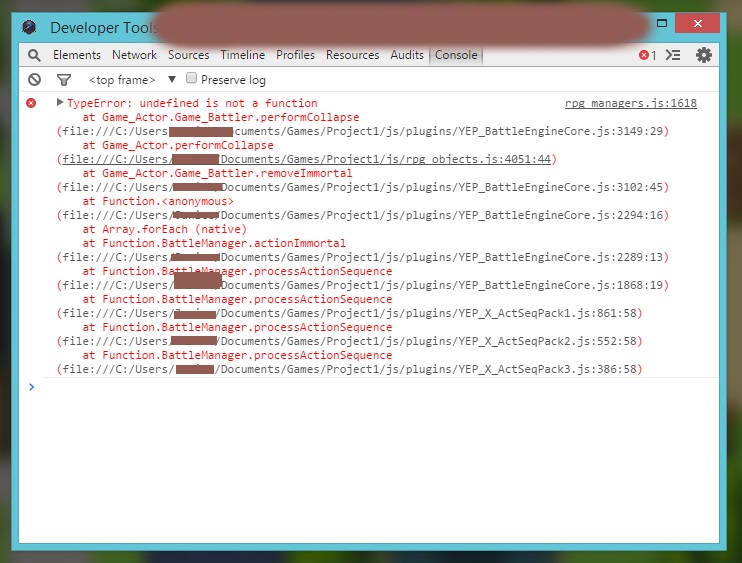Maximize the Developer Tools window

click(x=662, y=23)
